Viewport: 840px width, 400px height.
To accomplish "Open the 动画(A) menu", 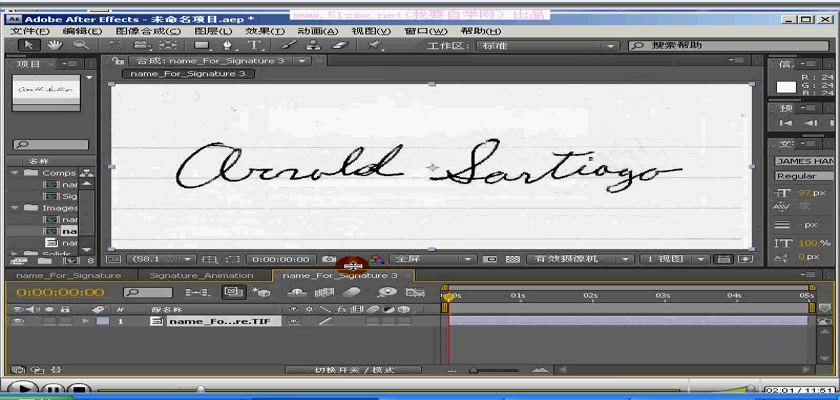I will pyautogui.click(x=318, y=31).
